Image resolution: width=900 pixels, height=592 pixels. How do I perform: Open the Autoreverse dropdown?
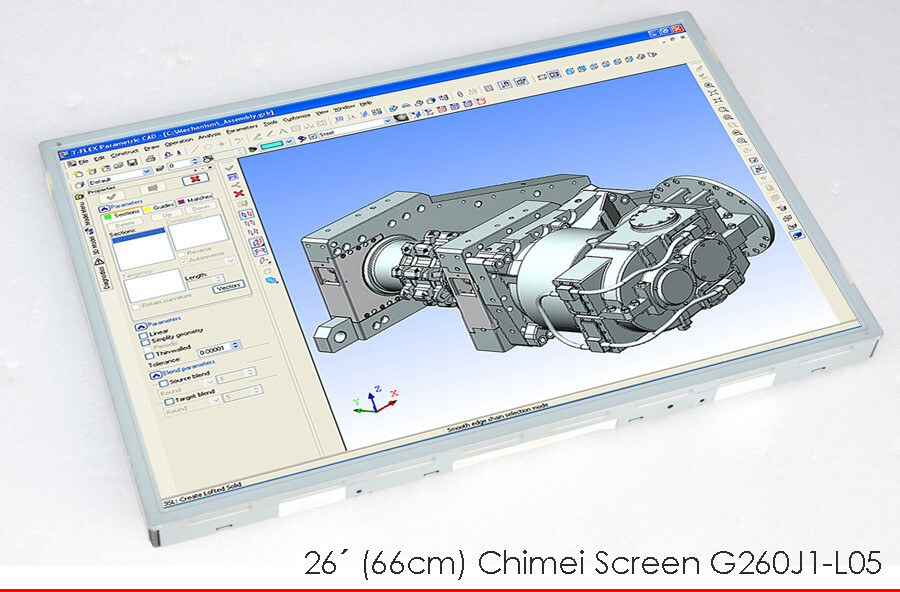230,261
